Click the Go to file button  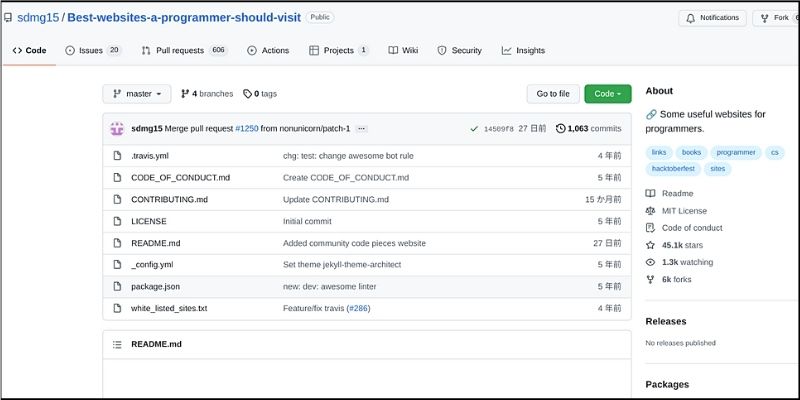[x=553, y=94]
